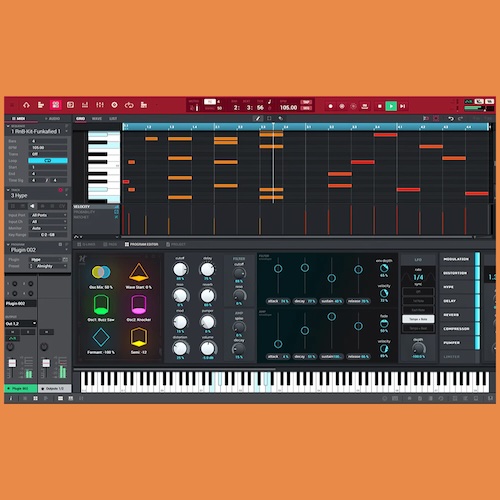Image resolution: width=500 pixels, height=500 pixels.
Task: Switch to the PROJECT tab
Action: click(176, 244)
